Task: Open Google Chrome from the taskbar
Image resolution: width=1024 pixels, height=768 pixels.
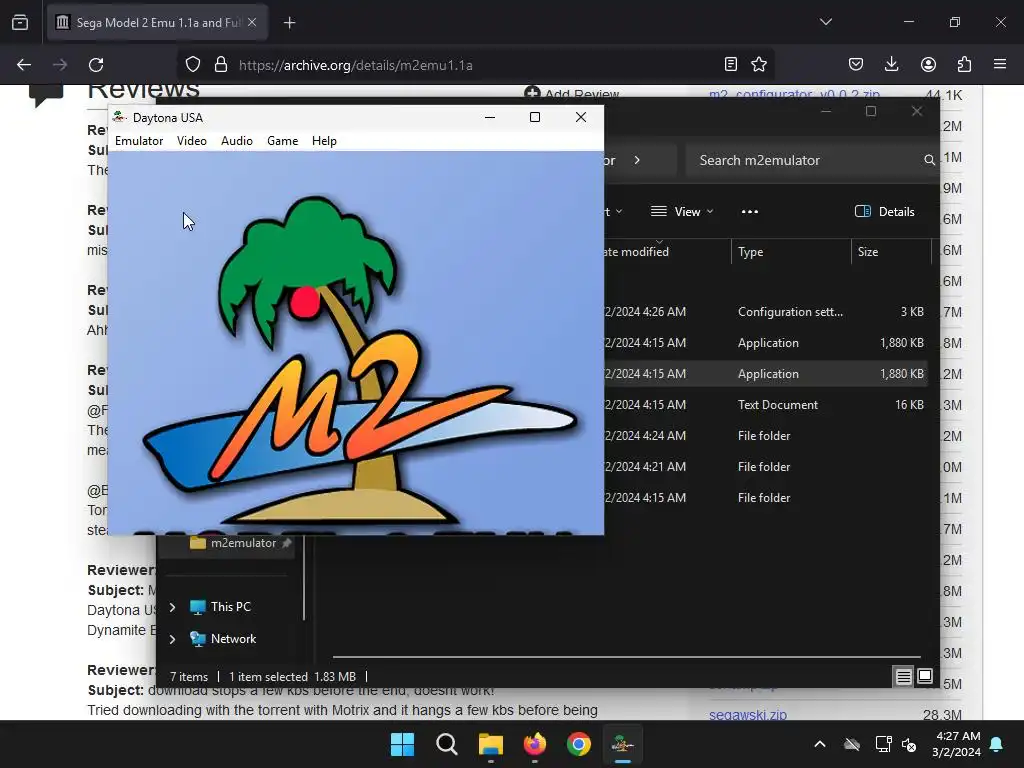Action: [579, 744]
